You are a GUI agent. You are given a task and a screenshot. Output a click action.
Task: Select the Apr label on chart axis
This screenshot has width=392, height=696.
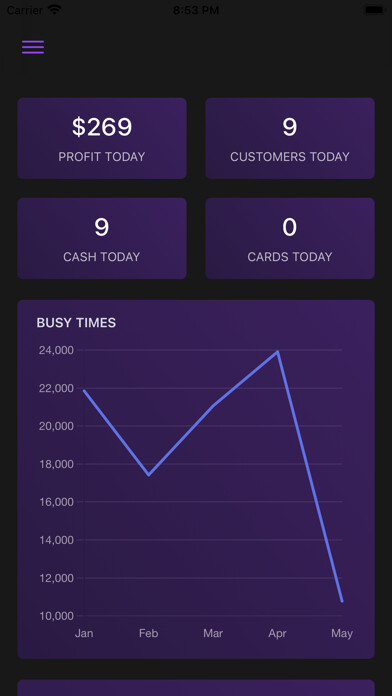click(x=277, y=633)
